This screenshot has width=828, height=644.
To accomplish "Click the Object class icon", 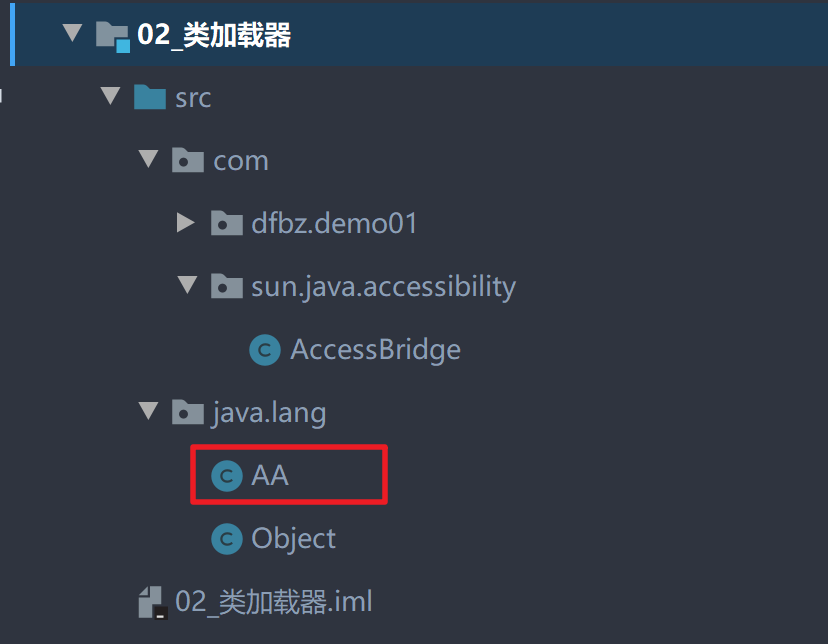I will tap(226, 538).
